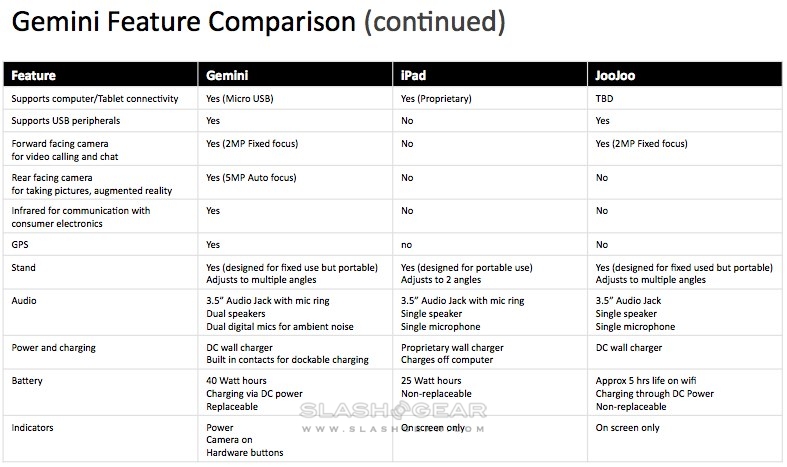Click the "Feature" column header
This screenshot has width=787, height=467.
pos(34,75)
